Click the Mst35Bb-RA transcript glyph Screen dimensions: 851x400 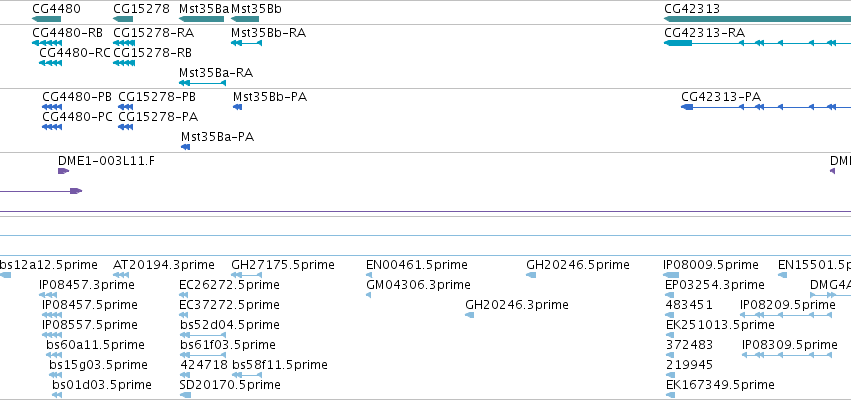coord(246,43)
